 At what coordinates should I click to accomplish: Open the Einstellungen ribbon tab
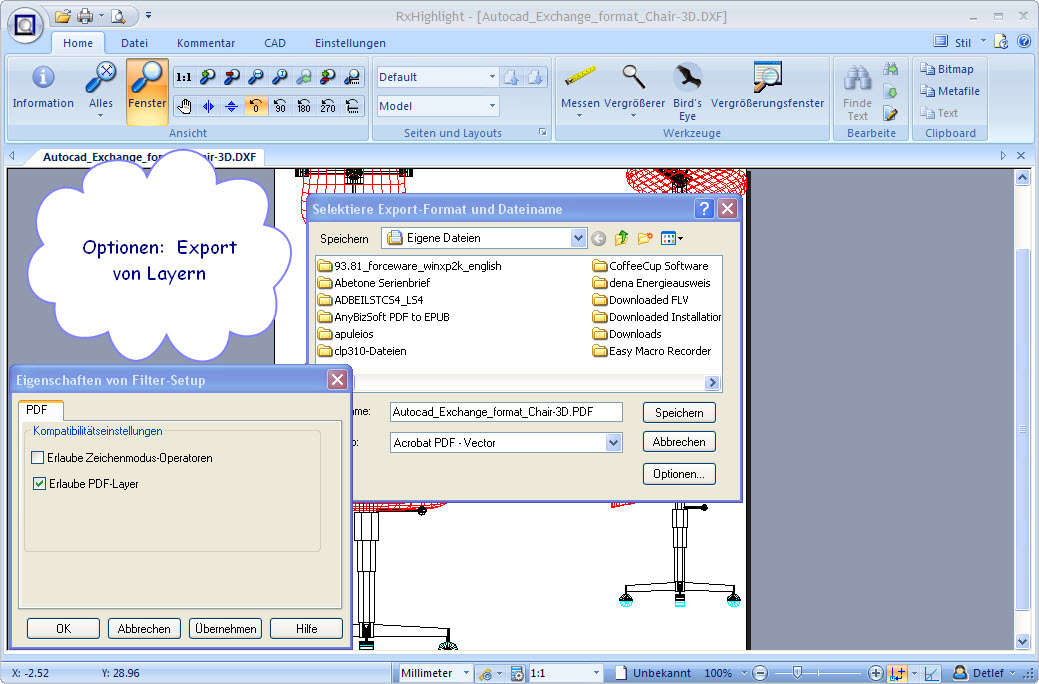[350, 43]
